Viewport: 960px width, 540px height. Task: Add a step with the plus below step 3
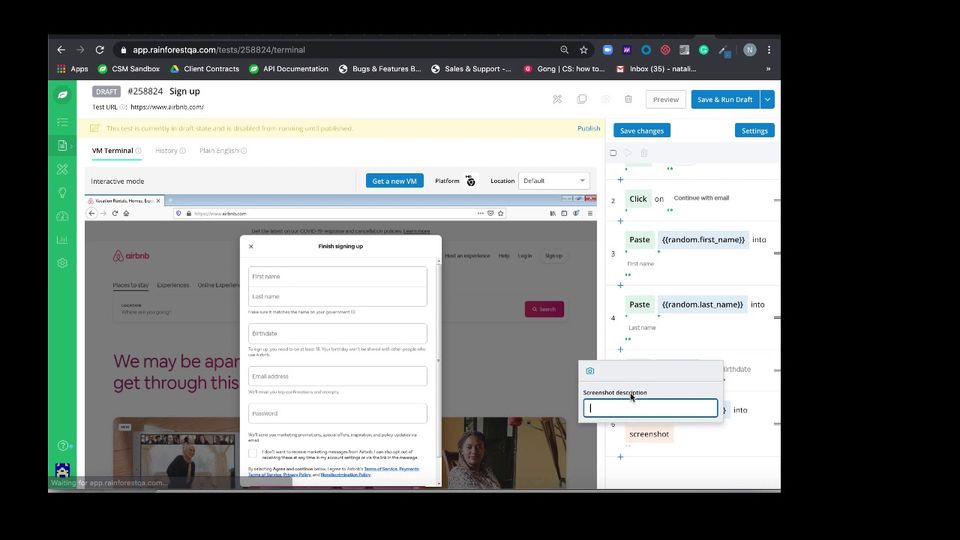pos(620,285)
